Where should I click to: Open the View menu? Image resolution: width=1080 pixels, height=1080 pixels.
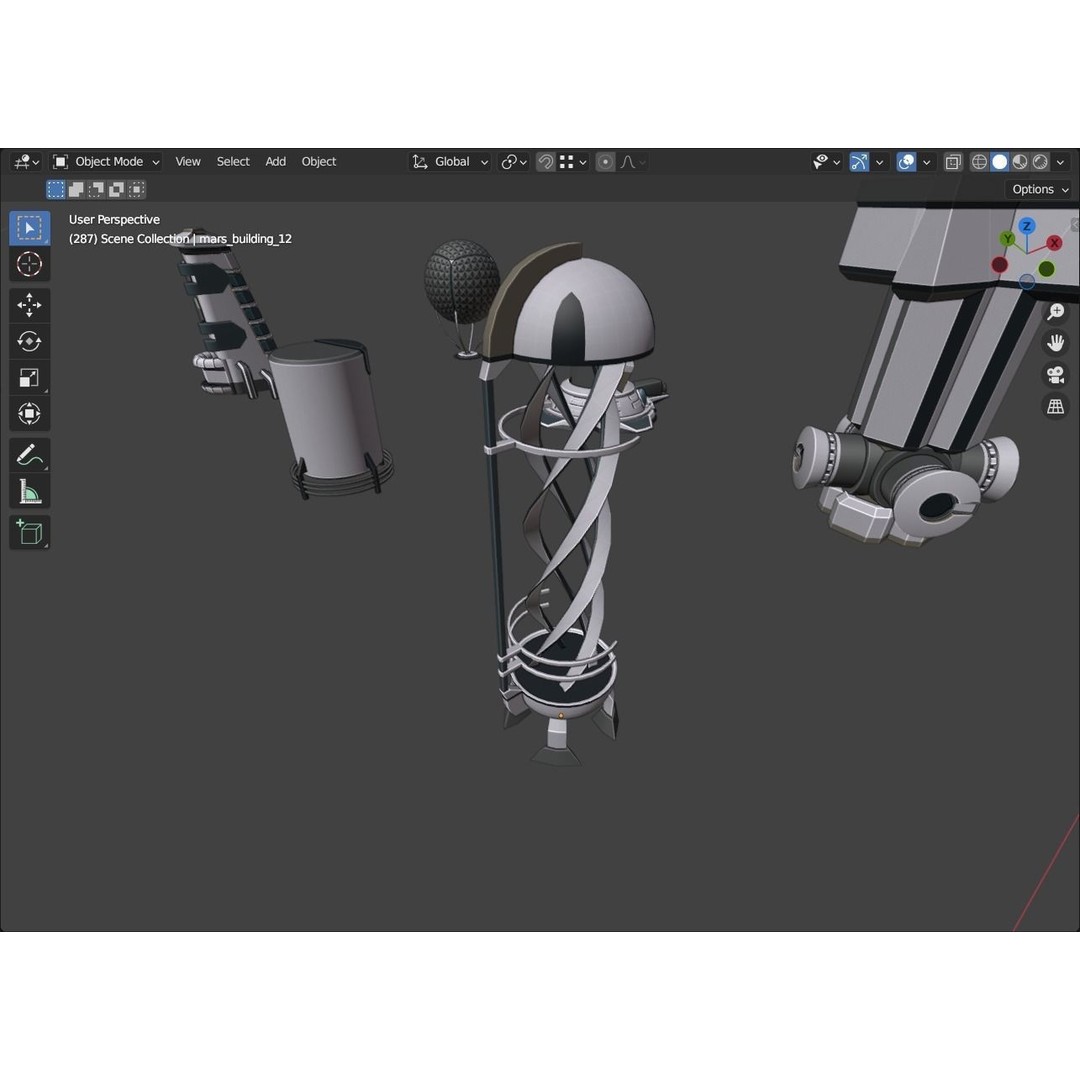tap(188, 162)
